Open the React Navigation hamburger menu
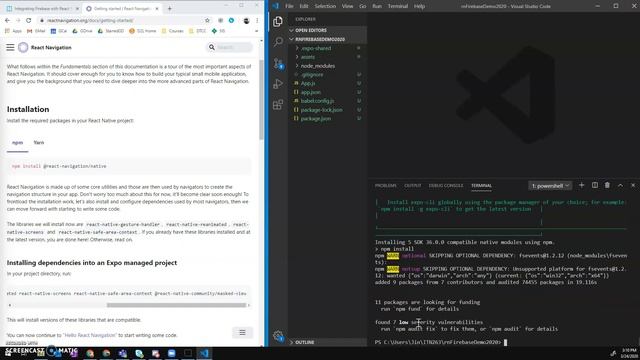 point(10,47)
